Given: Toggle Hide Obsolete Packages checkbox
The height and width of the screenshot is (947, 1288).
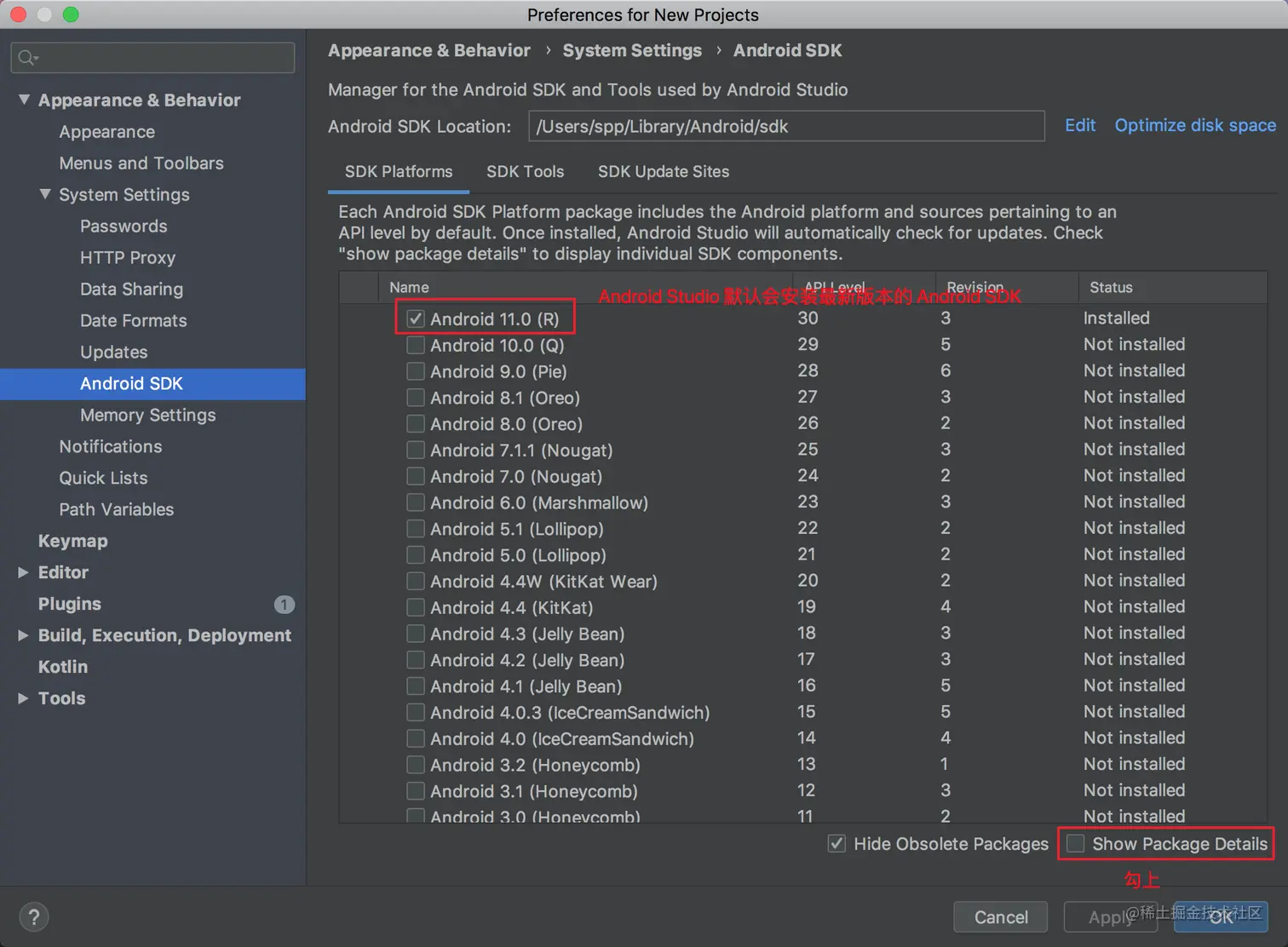Looking at the screenshot, I should point(837,843).
